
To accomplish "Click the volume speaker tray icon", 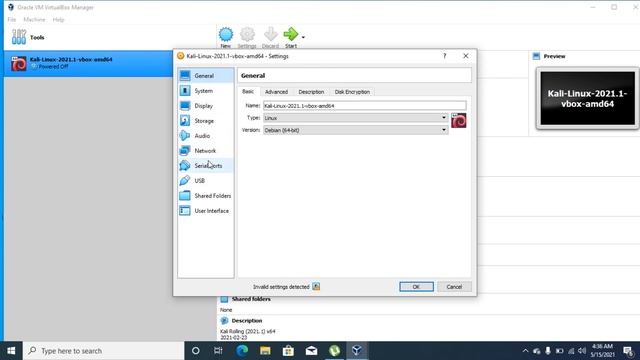I will pos(582,351).
